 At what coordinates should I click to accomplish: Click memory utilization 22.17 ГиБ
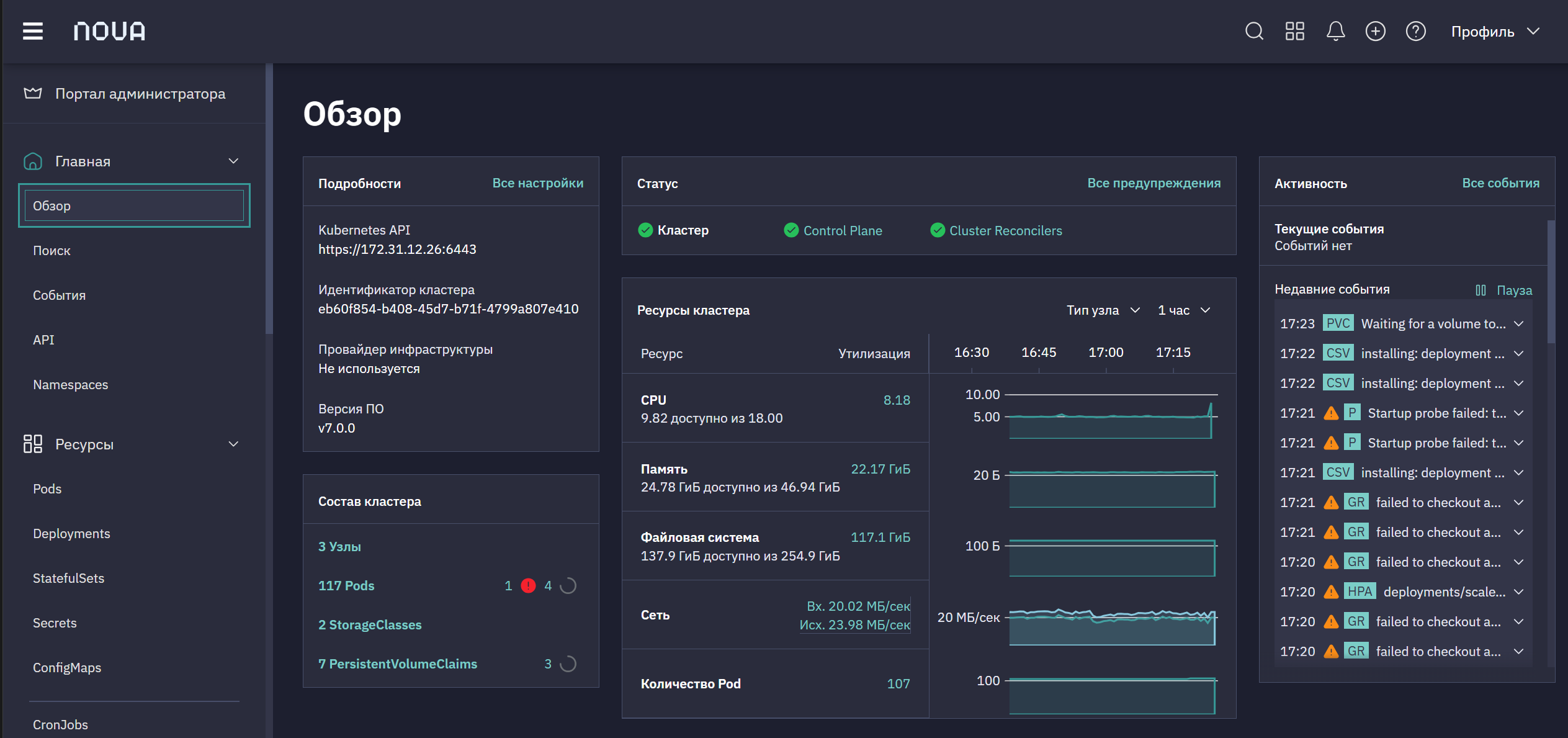880,469
